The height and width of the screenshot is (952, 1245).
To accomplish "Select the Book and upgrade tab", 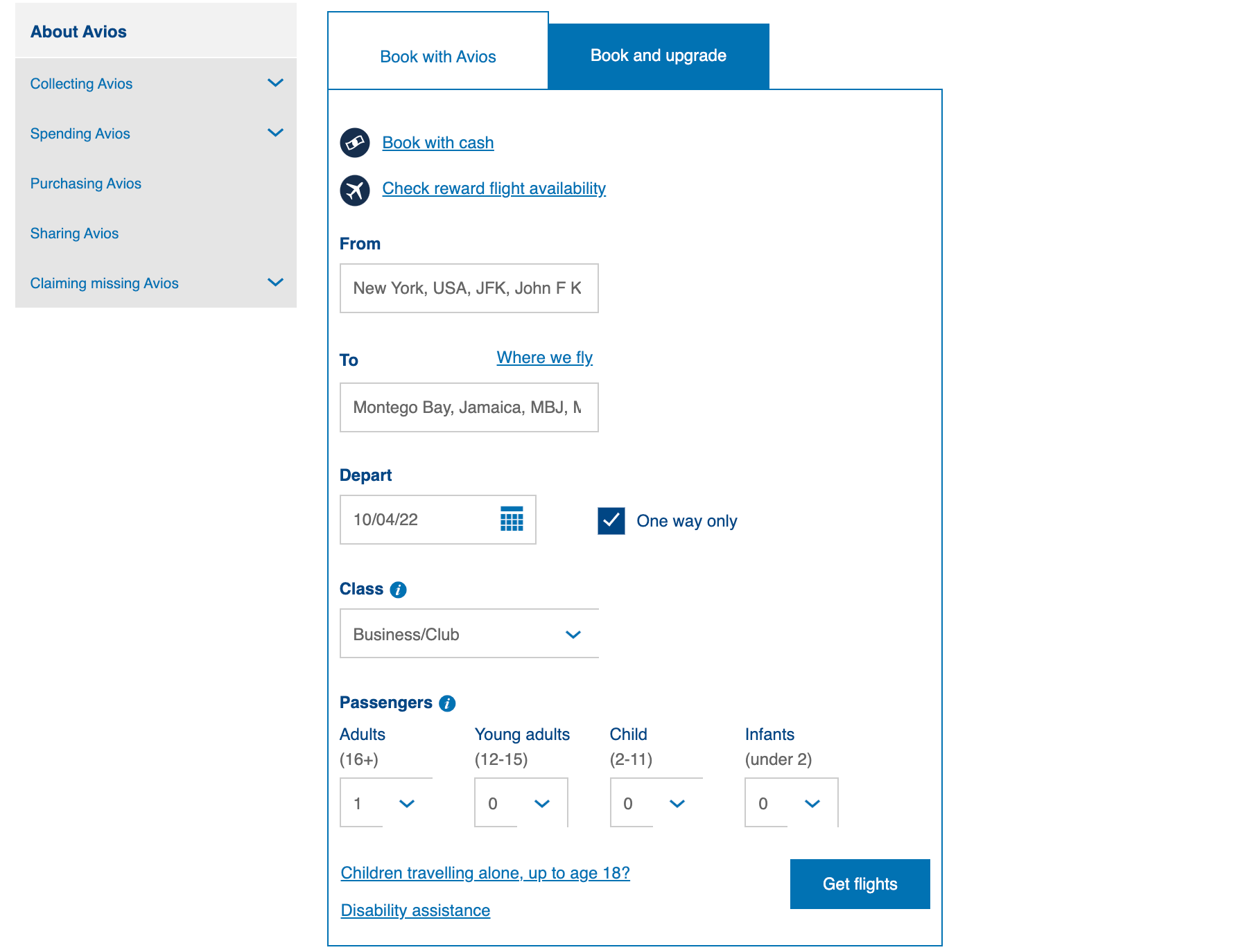I will pos(657,55).
